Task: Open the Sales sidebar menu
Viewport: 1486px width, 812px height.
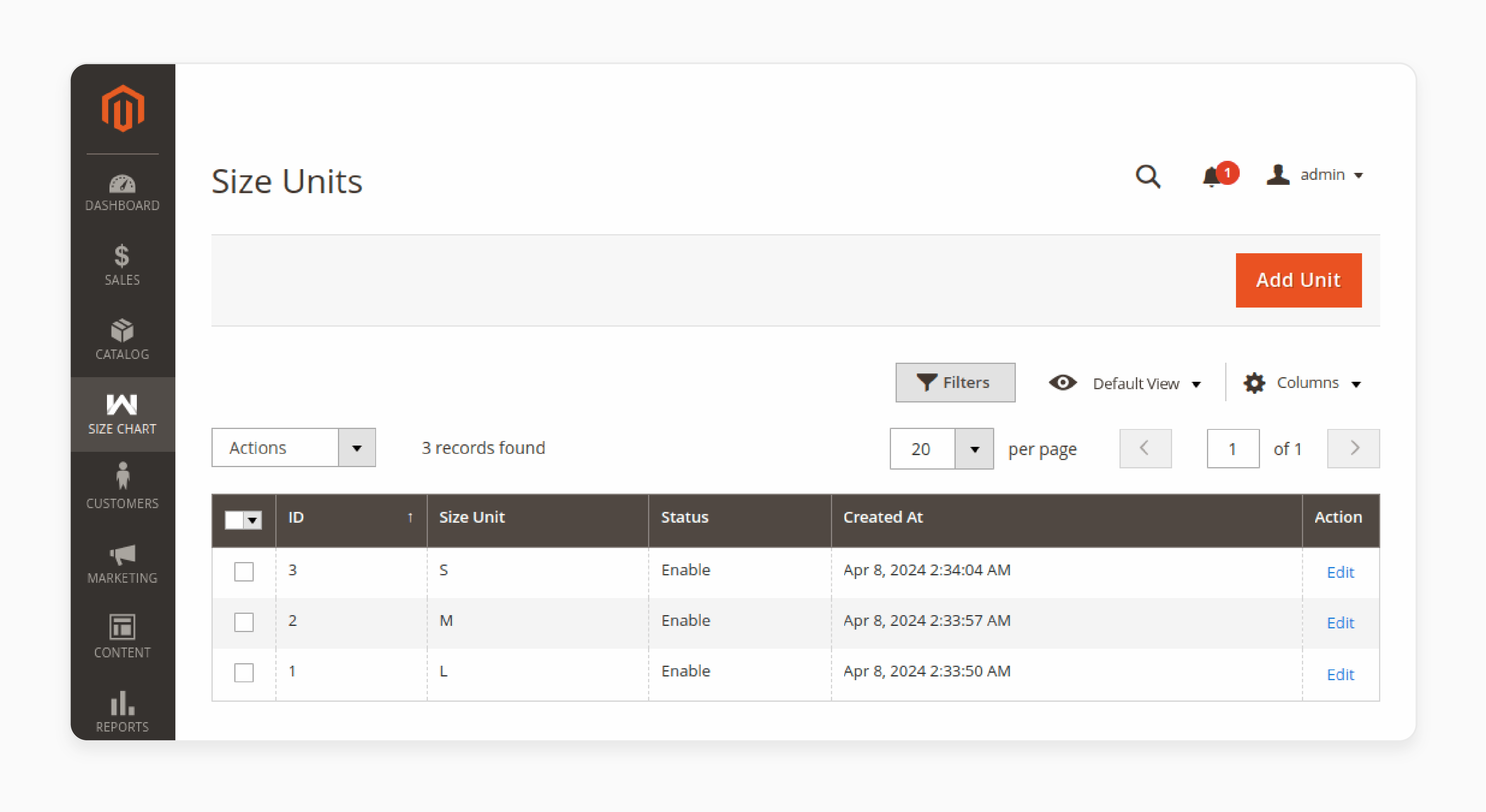Action: tap(122, 266)
